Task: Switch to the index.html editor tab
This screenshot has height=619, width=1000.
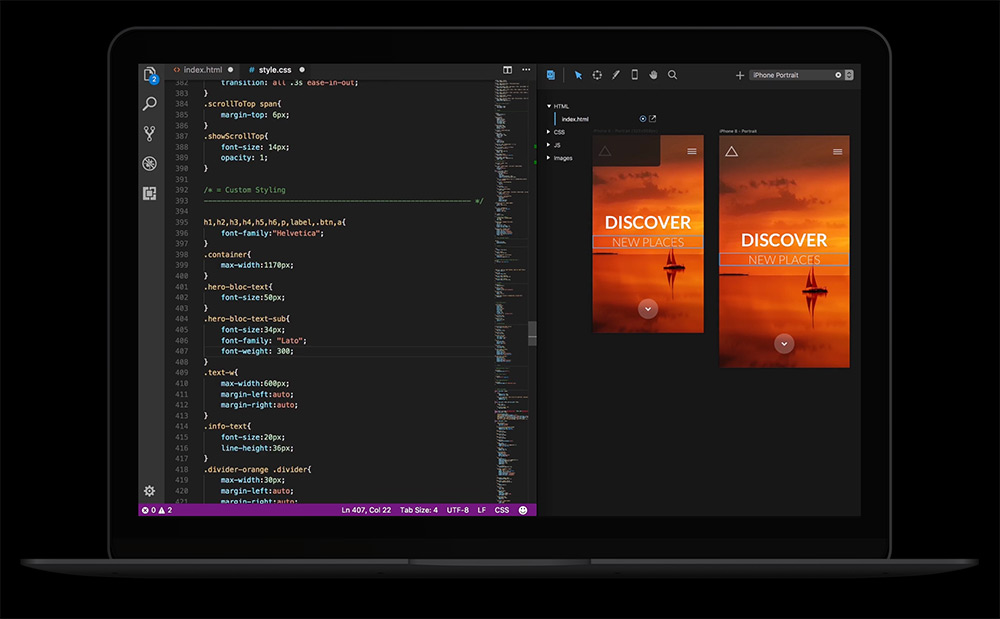Action: point(201,70)
